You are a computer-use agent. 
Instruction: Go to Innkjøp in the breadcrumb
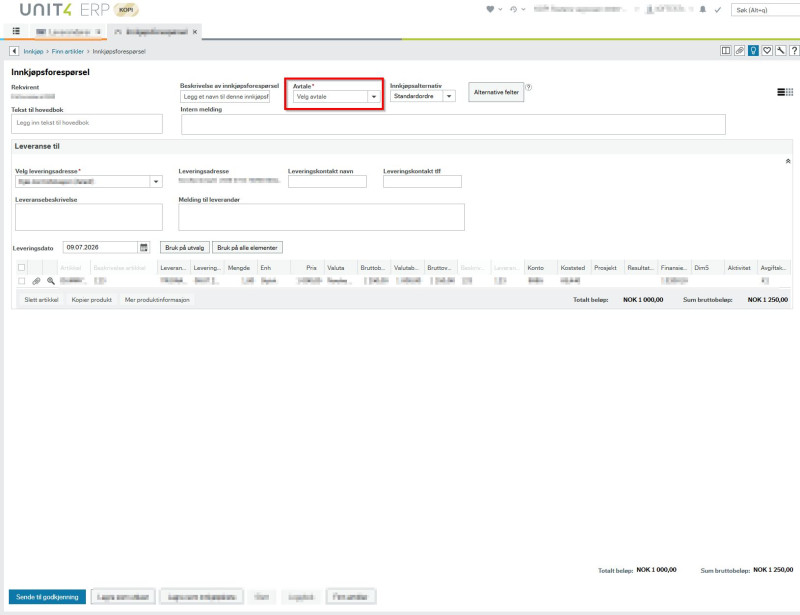click(33, 52)
